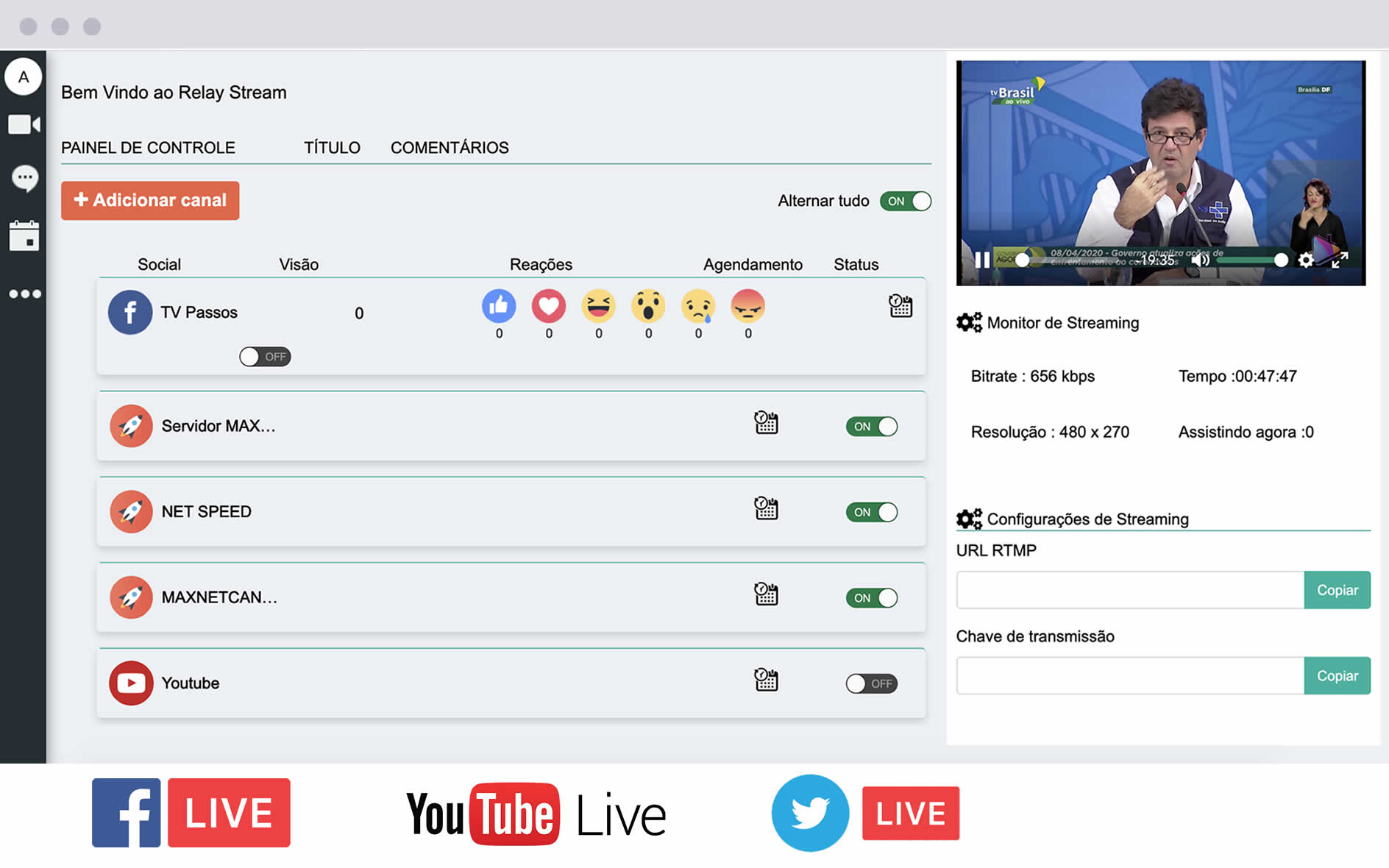Switch to TÍTULO tab

tap(332, 148)
